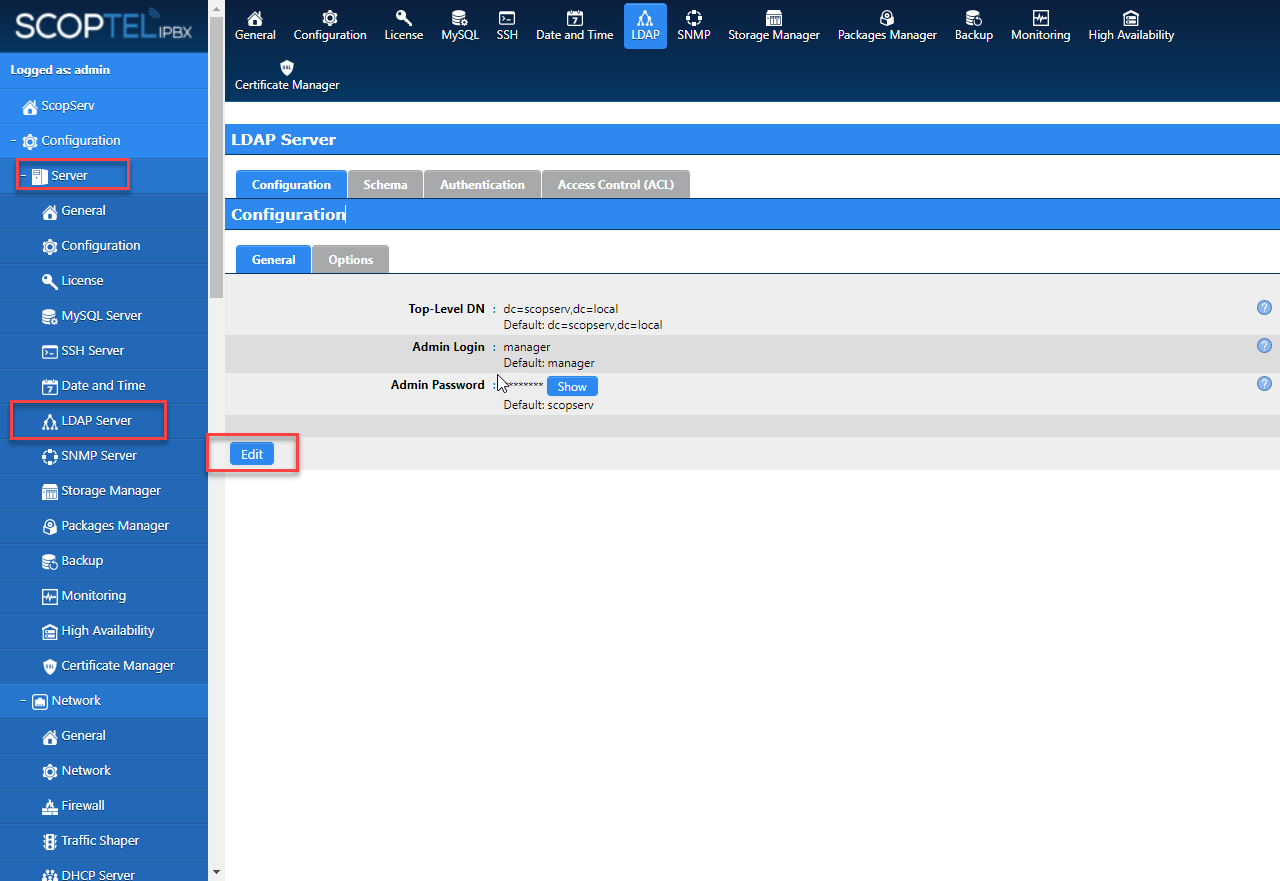The image size is (1280, 881).
Task: Click the MySQL toolbar icon
Action: coord(459,26)
